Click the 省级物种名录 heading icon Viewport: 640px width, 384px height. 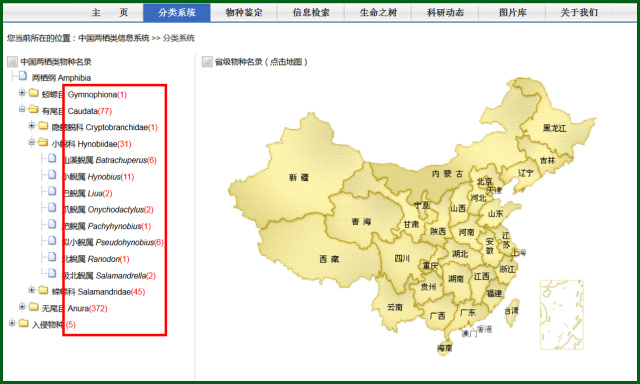207,62
